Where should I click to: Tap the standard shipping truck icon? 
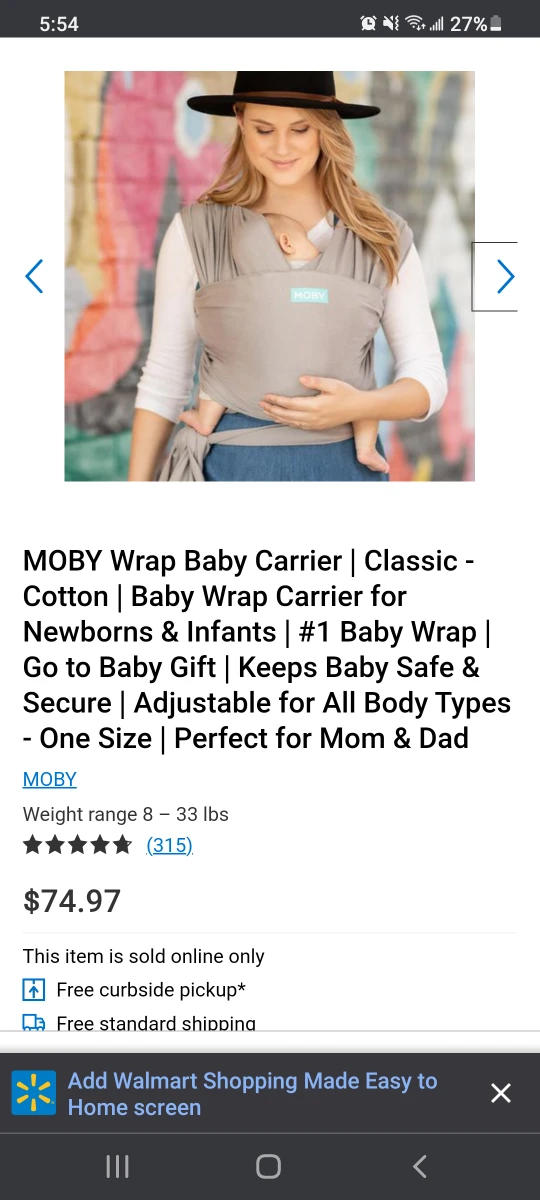click(34, 1022)
